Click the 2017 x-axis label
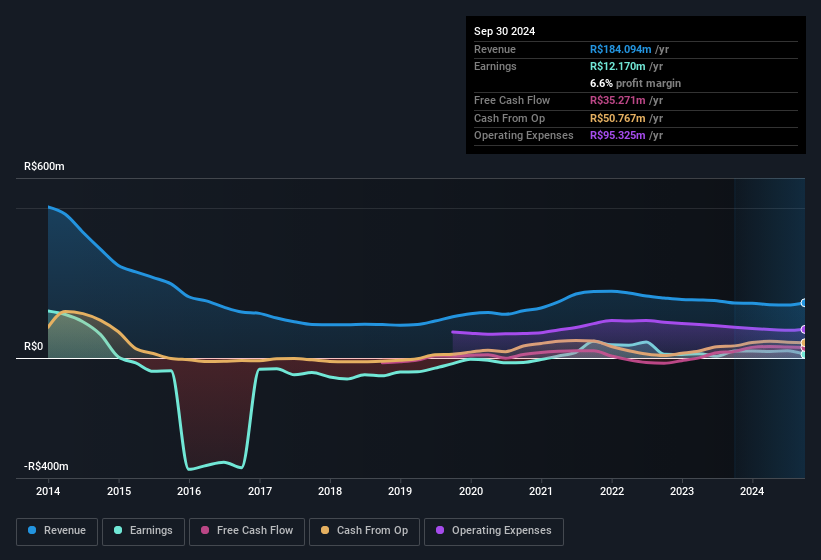 260,491
